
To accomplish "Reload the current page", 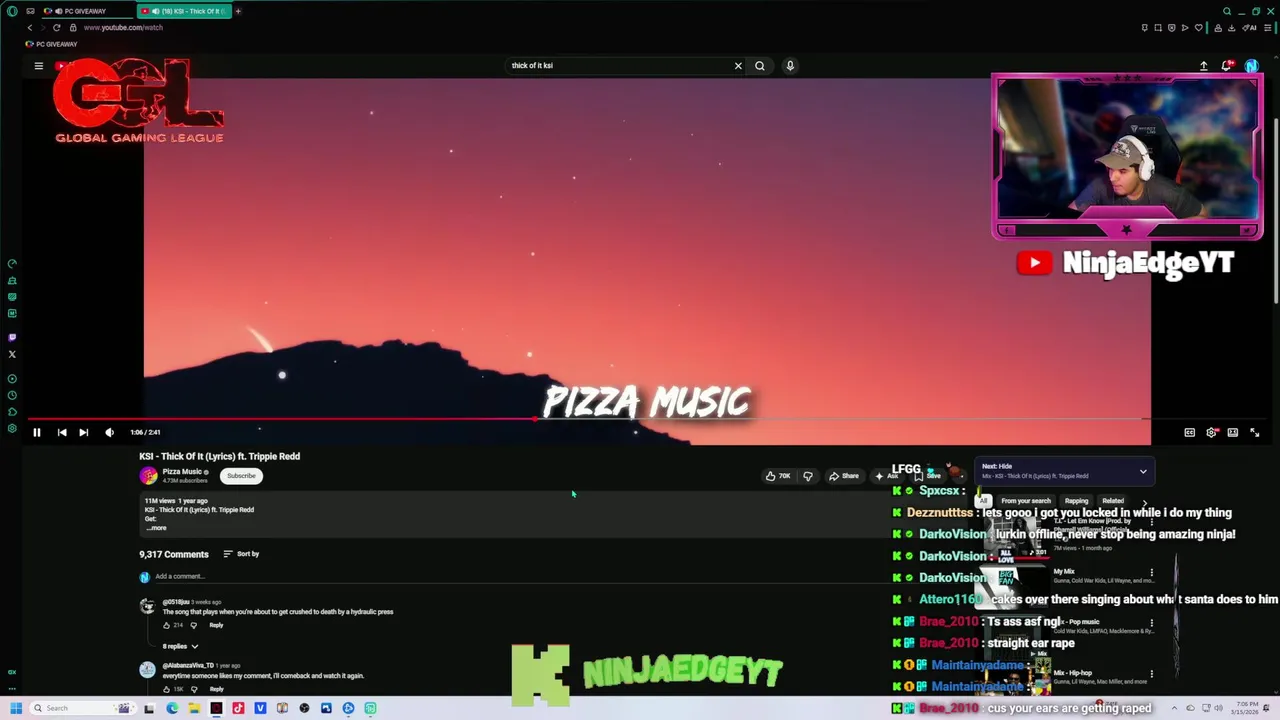I will click(x=56, y=28).
